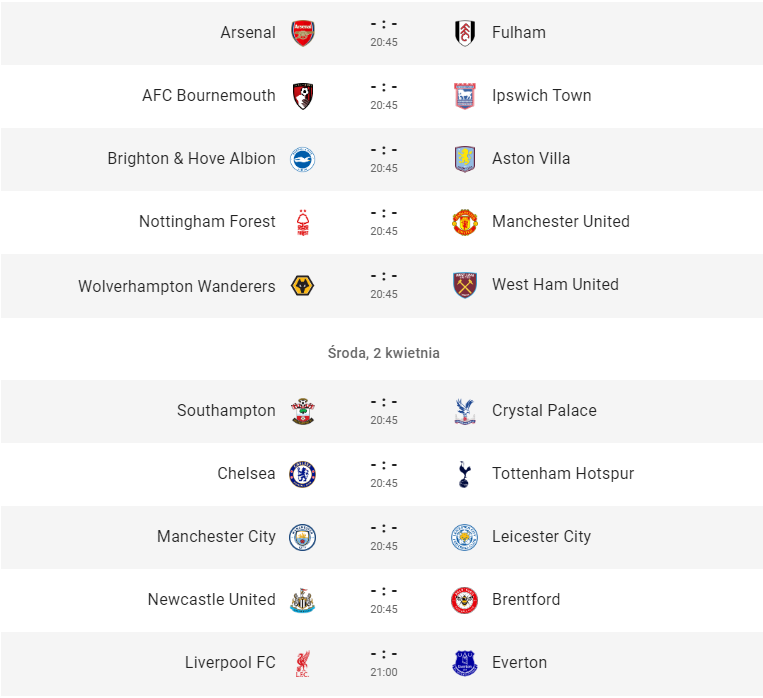Click the Manchester City vs Leicester 20:45 score
This screenshot has height=698, width=763.
tap(384, 528)
